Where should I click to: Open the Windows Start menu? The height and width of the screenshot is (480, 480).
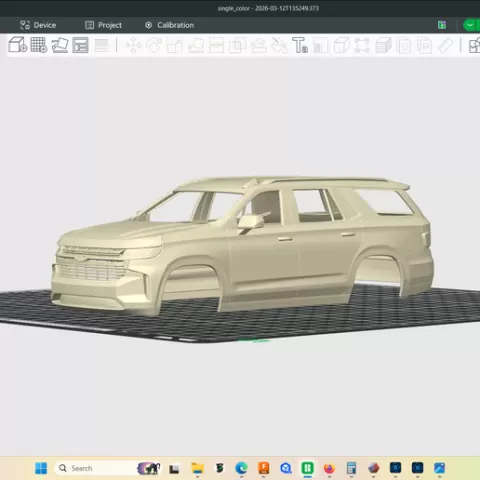tap(41, 468)
